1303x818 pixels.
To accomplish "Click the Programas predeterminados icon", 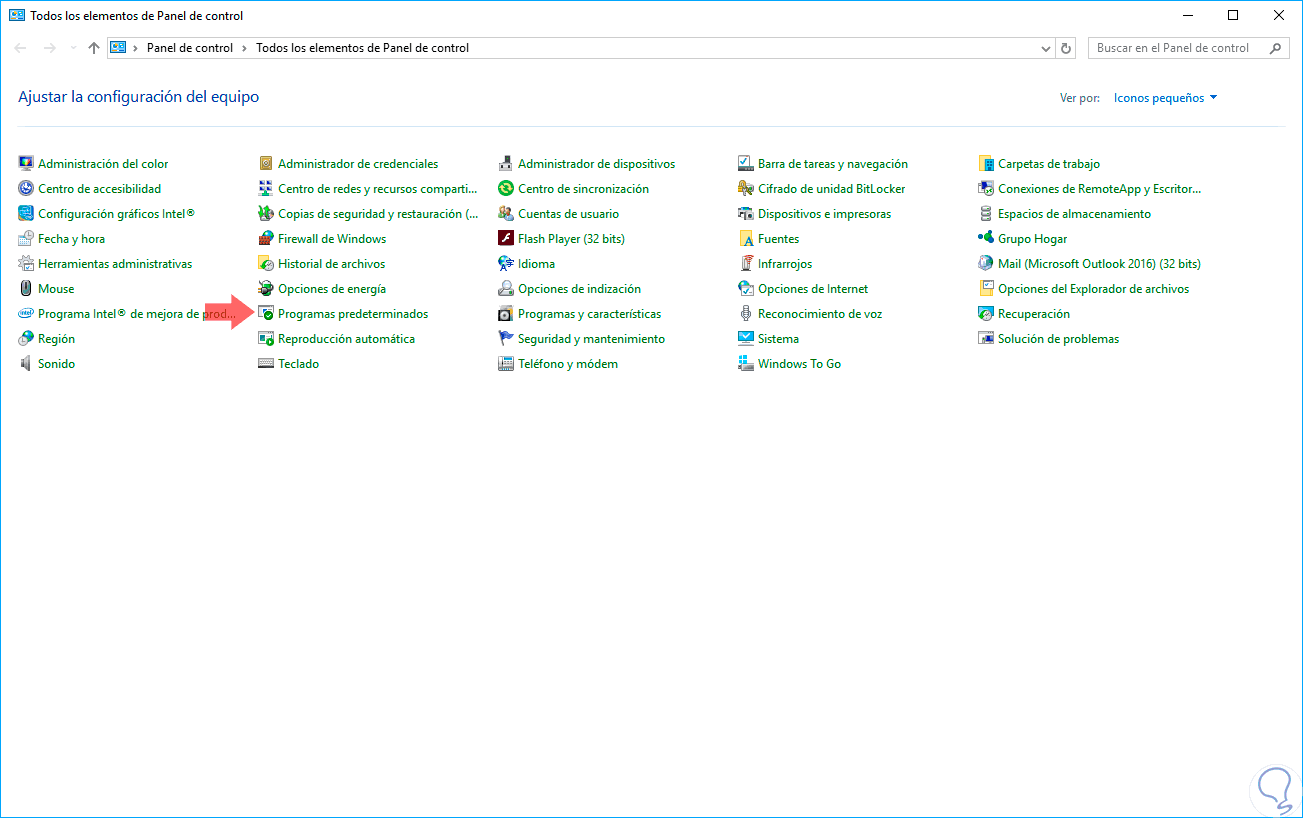I will (x=266, y=314).
